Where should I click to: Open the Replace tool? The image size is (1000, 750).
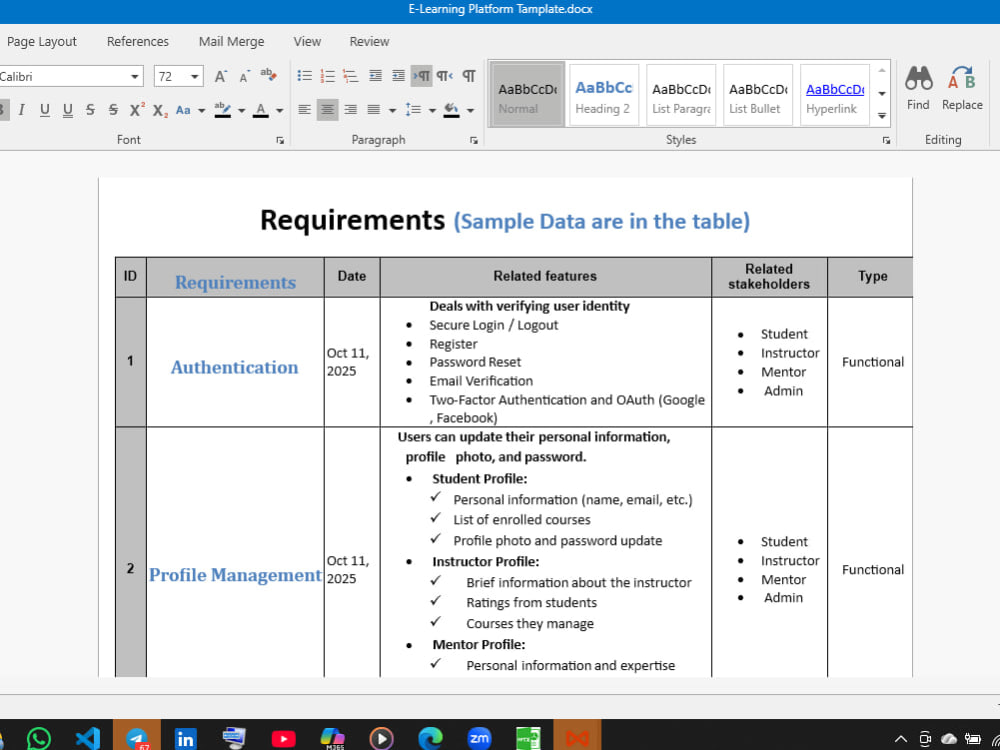click(962, 88)
